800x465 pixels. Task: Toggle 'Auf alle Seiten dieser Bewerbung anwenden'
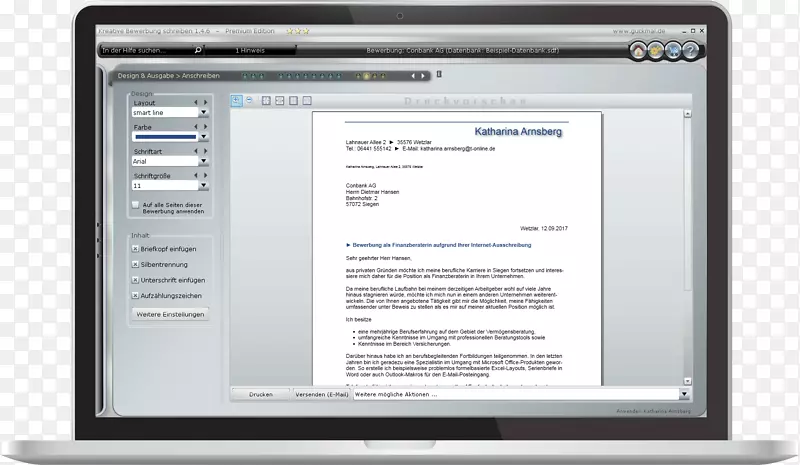point(136,205)
